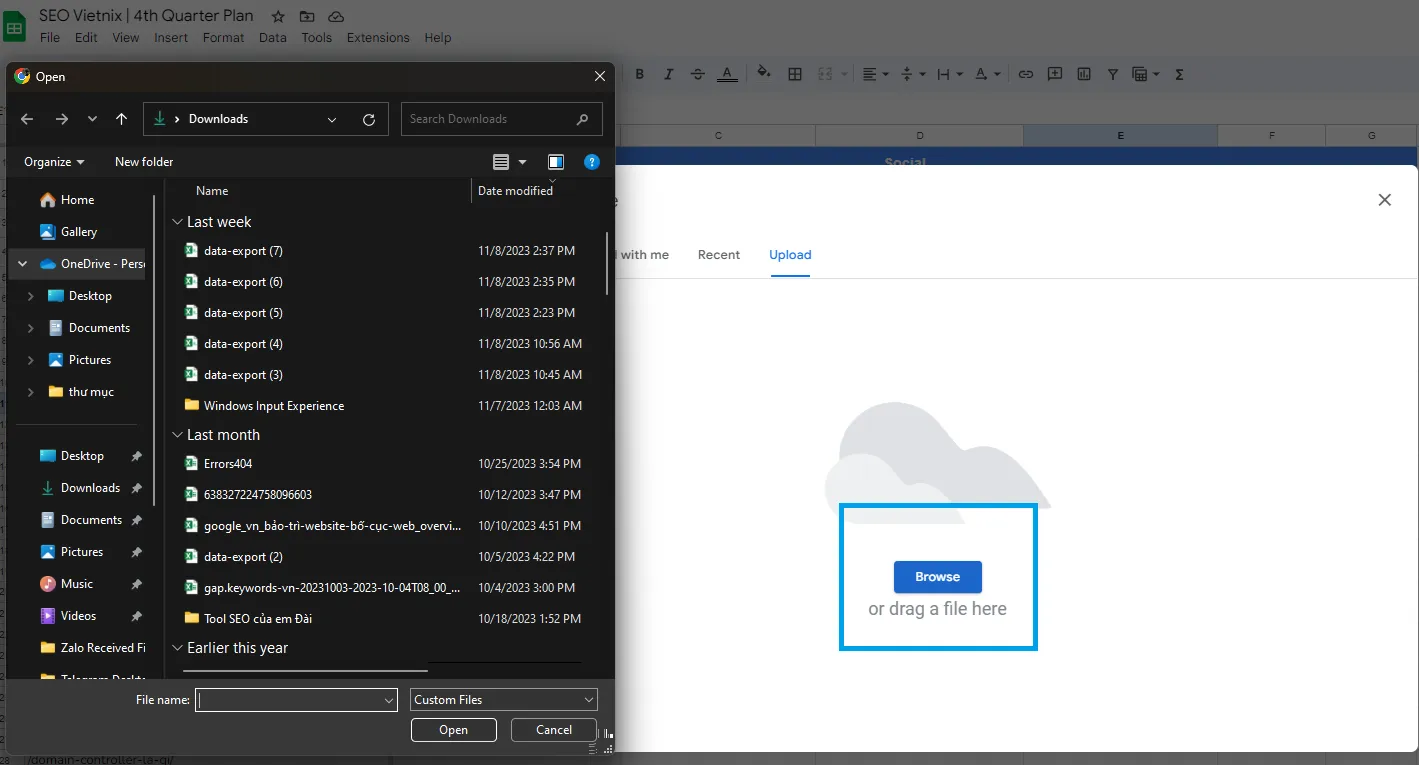
Task: Open the Extensions menu in Sheets
Action: tap(378, 38)
